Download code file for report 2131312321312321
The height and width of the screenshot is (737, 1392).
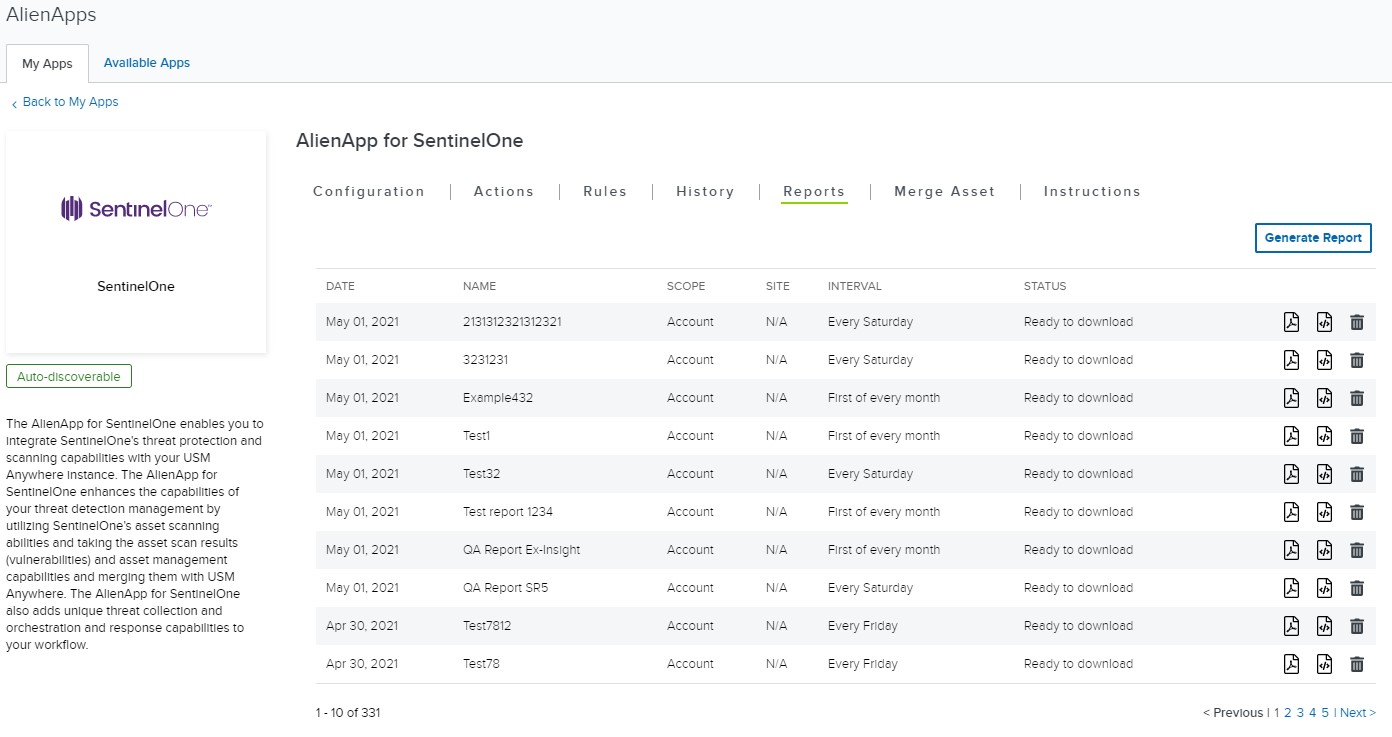tap(1324, 322)
